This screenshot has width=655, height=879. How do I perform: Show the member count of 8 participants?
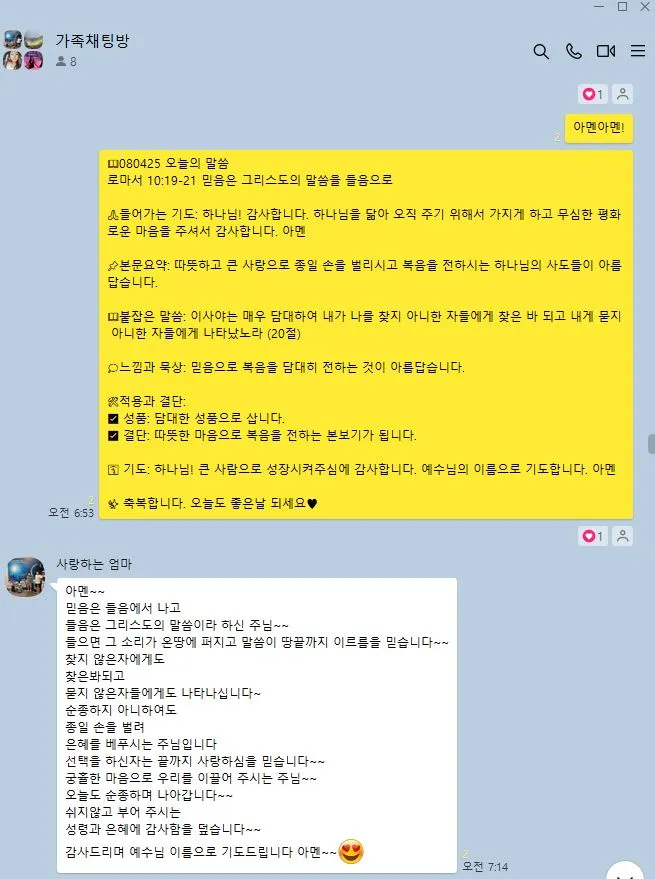tap(66, 62)
